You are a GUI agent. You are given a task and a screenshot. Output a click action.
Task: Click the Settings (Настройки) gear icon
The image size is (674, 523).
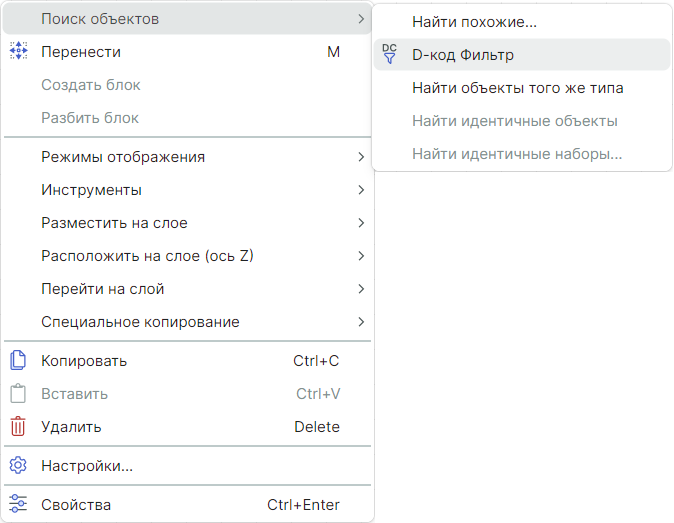(x=17, y=466)
